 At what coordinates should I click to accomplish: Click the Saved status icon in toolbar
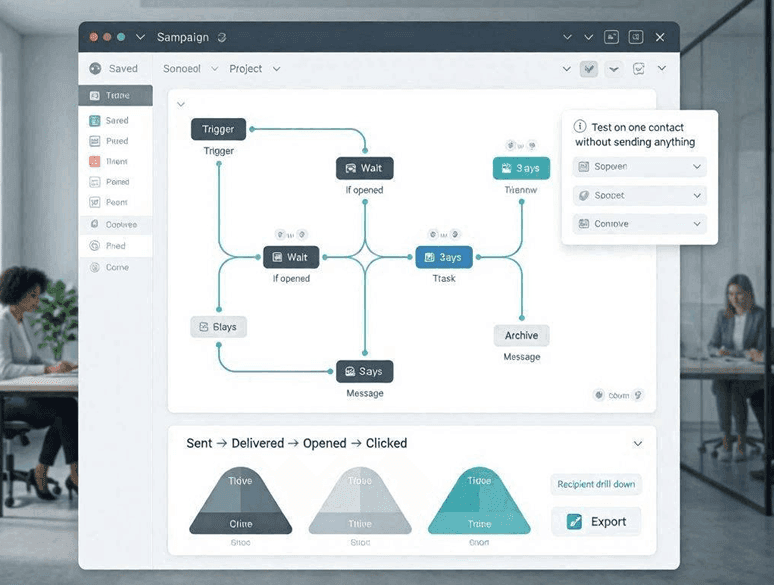[x=95, y=69]
